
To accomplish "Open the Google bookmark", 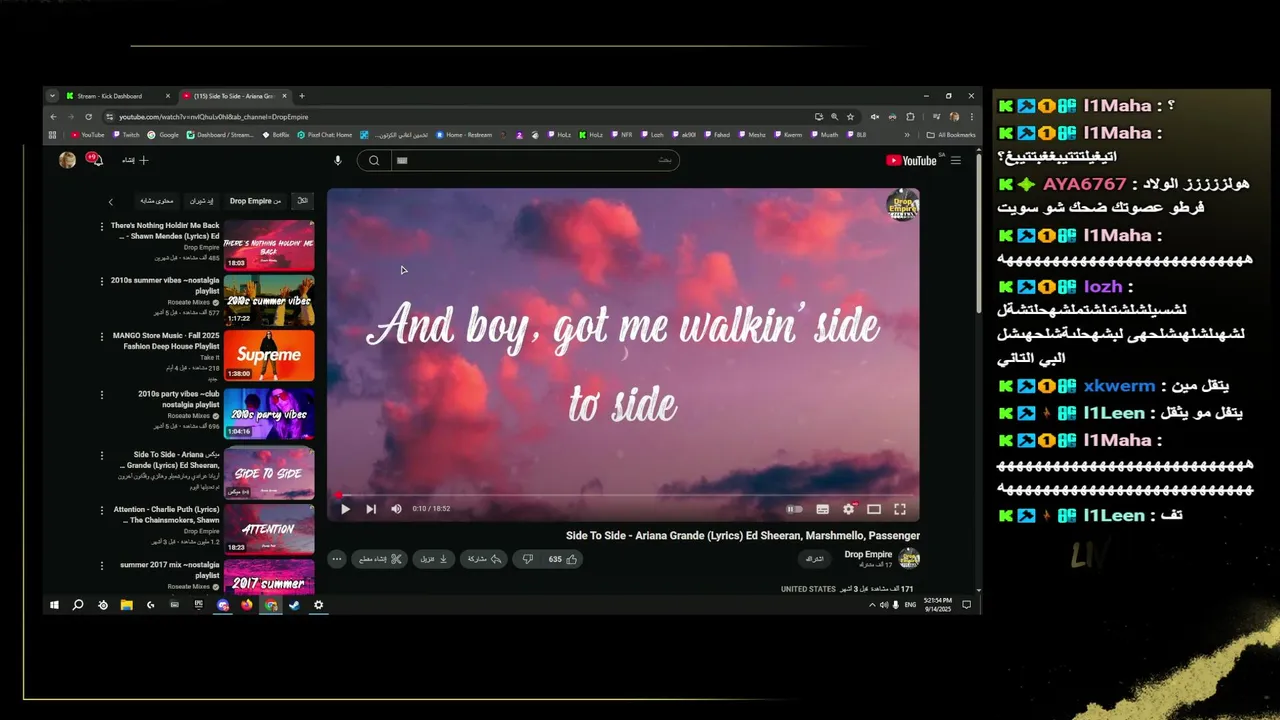I will click(x=163, y=134).
